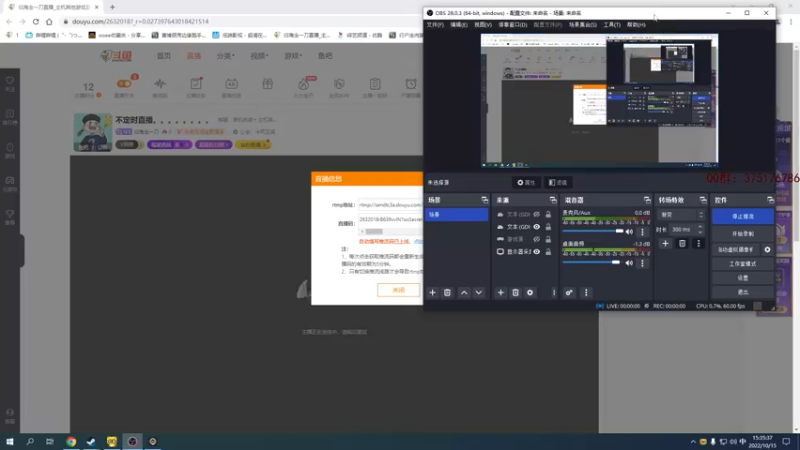Open the transition type dropdown
800x450 pixels.
pyautogui.click(x=681, y=215)
